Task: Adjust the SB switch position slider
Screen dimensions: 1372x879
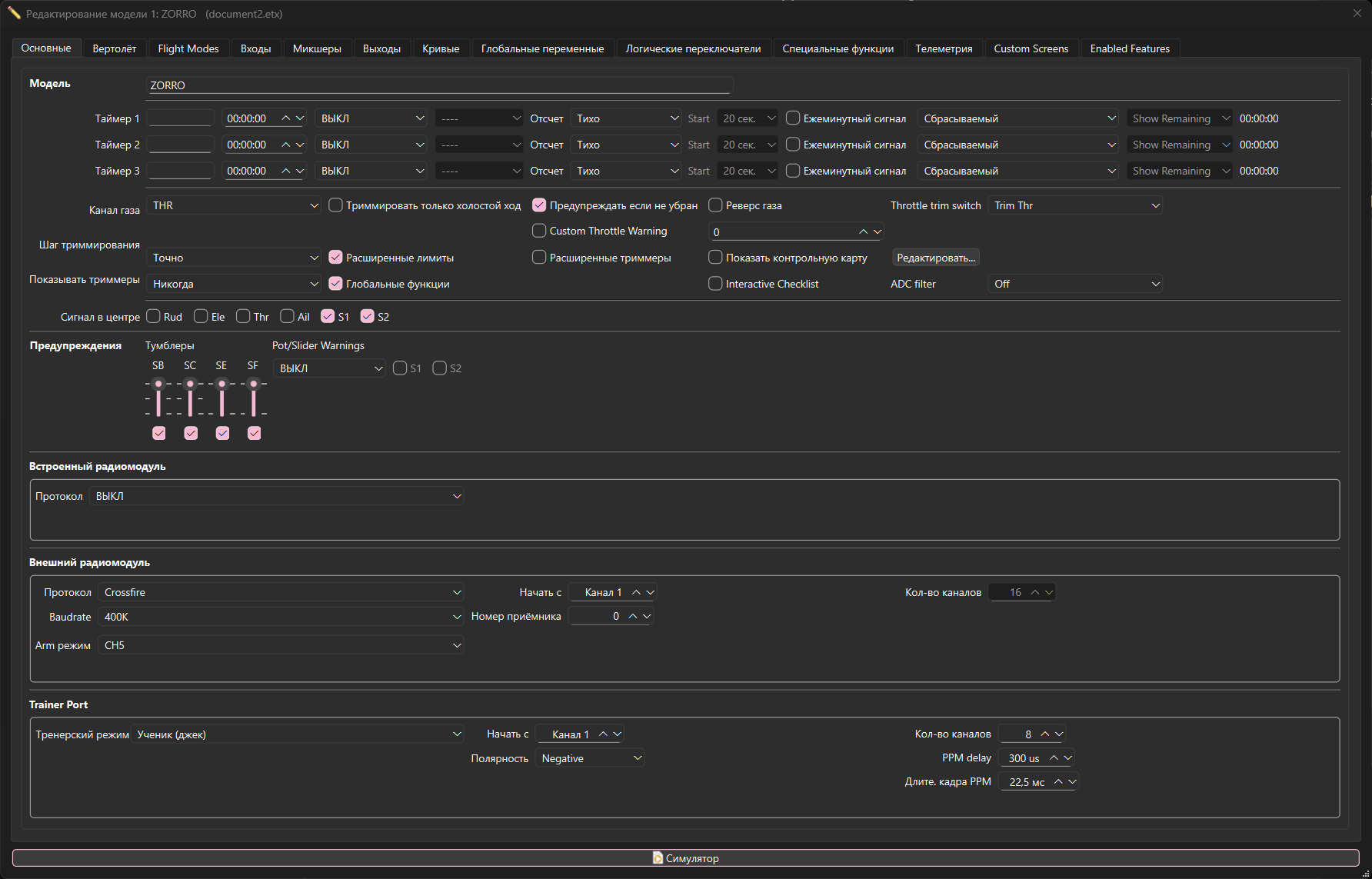Action: (x=158, y=399)
